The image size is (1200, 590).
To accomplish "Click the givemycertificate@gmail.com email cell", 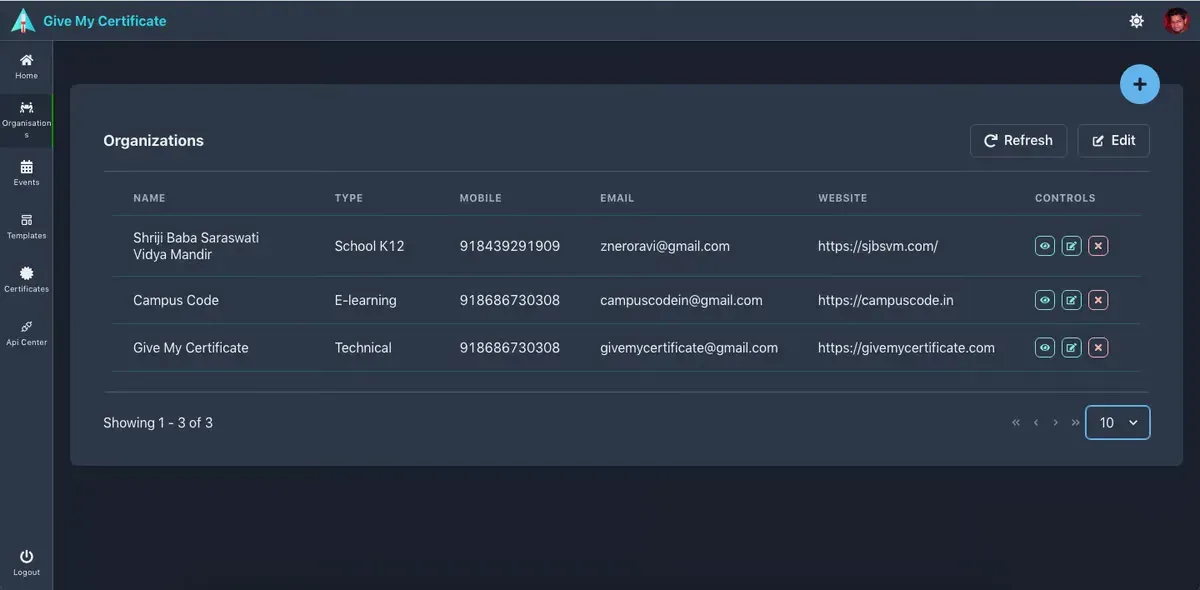I will (689, 348).
